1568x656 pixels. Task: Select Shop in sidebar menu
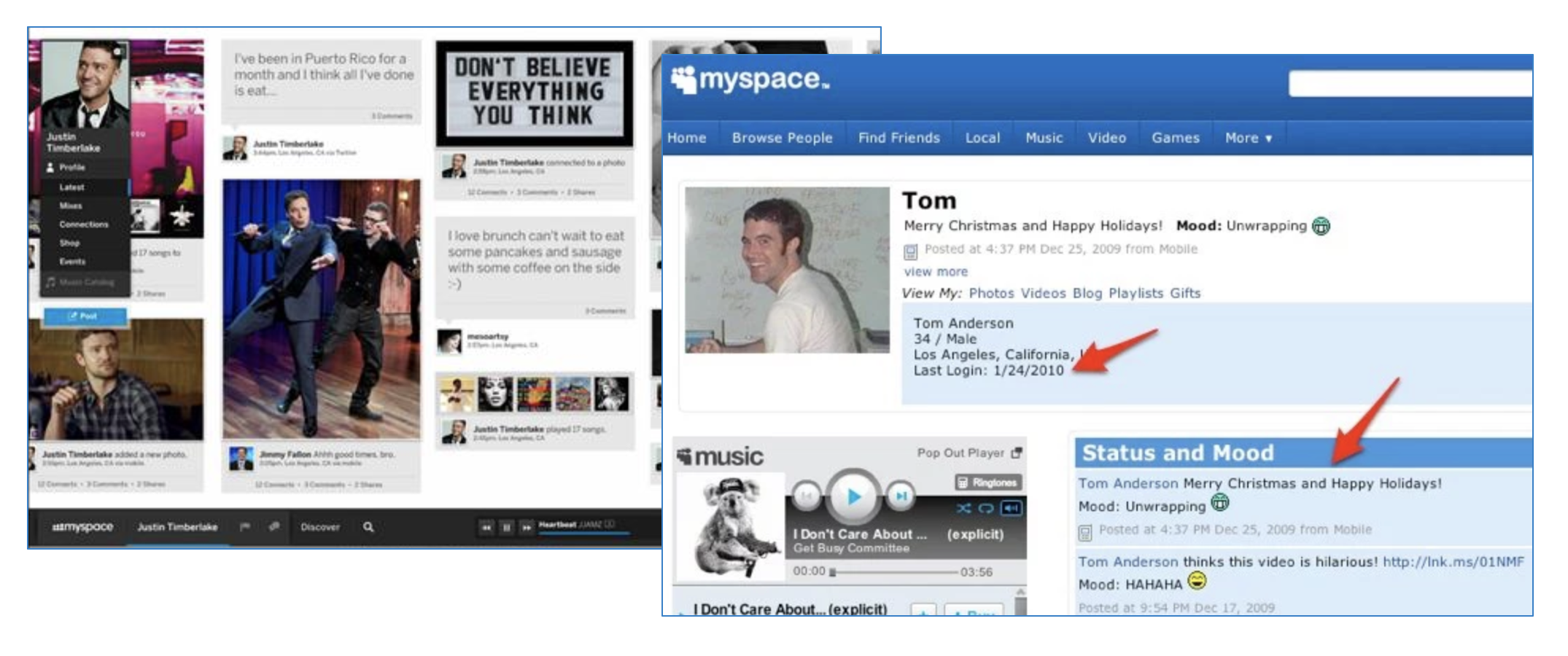pos(69,243)
